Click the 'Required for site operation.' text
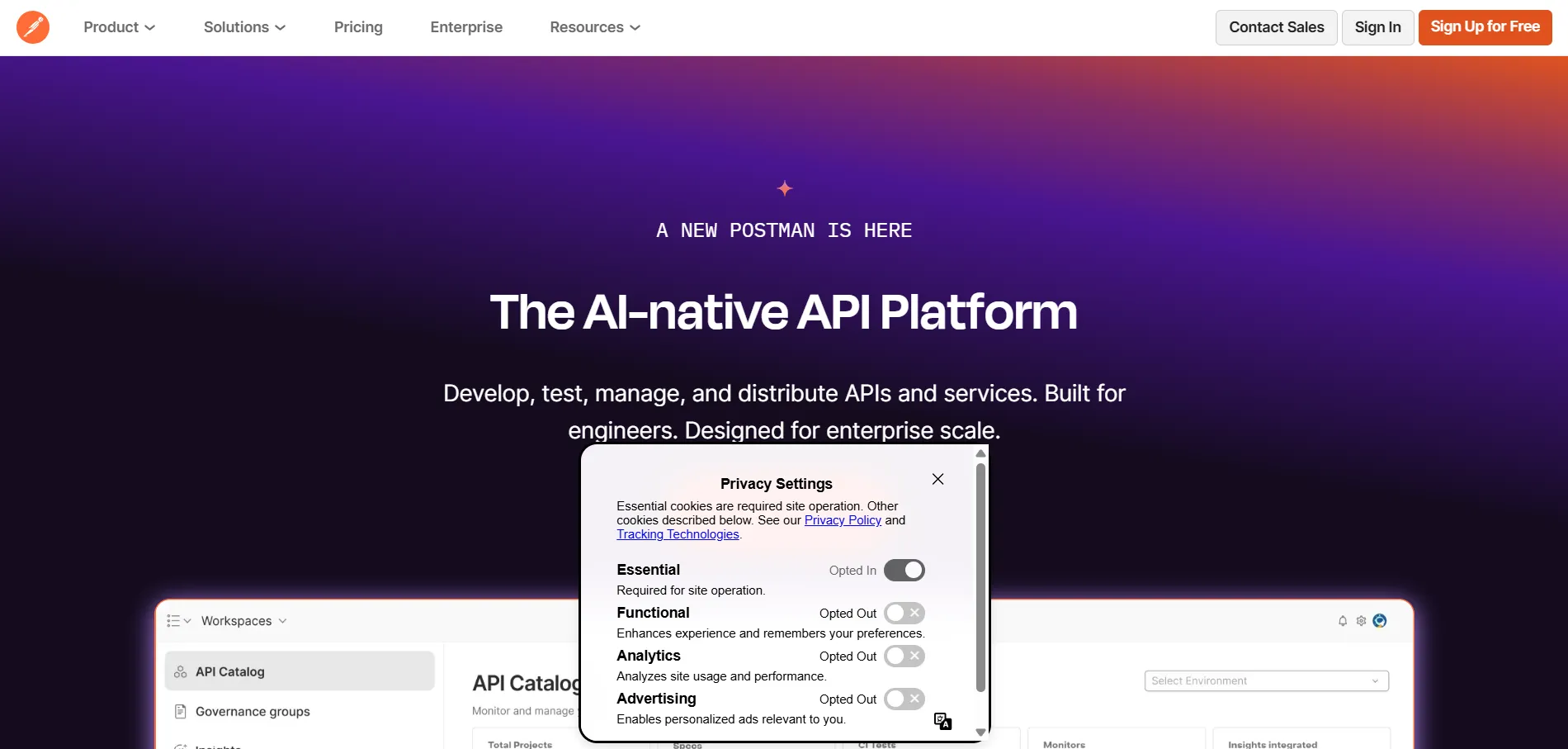1568x749 pixels. [x=691, y=590]
